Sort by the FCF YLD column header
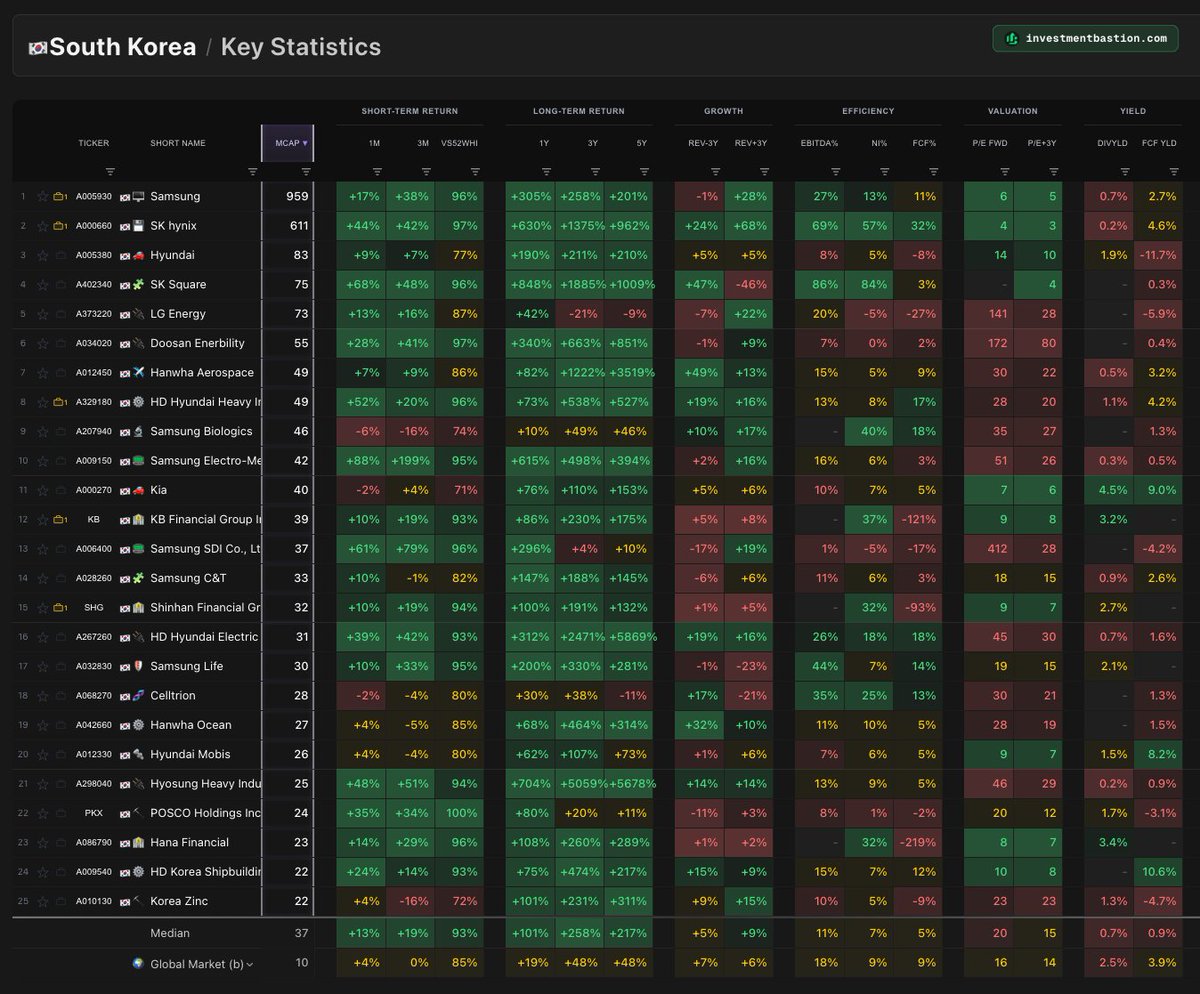This screenshot has width=1200, height=994. click(1158, 143)
